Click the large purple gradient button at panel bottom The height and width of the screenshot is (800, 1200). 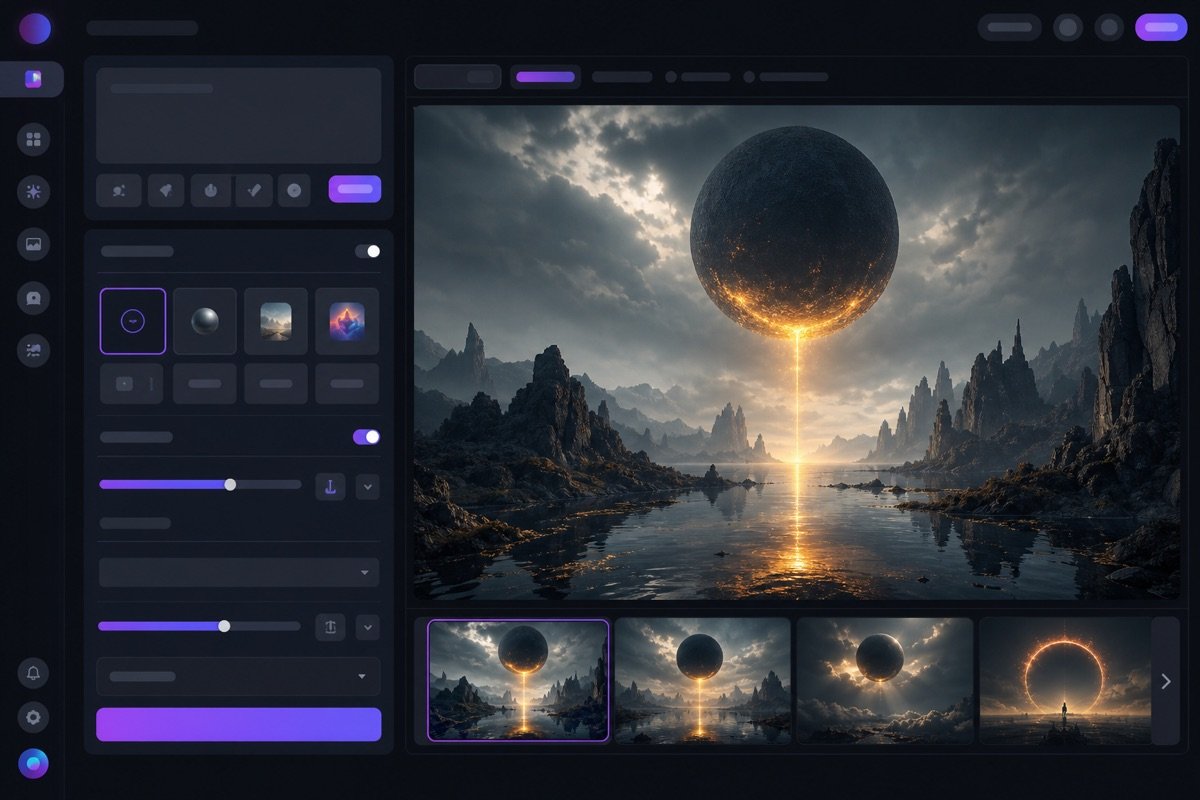(238, 724)
